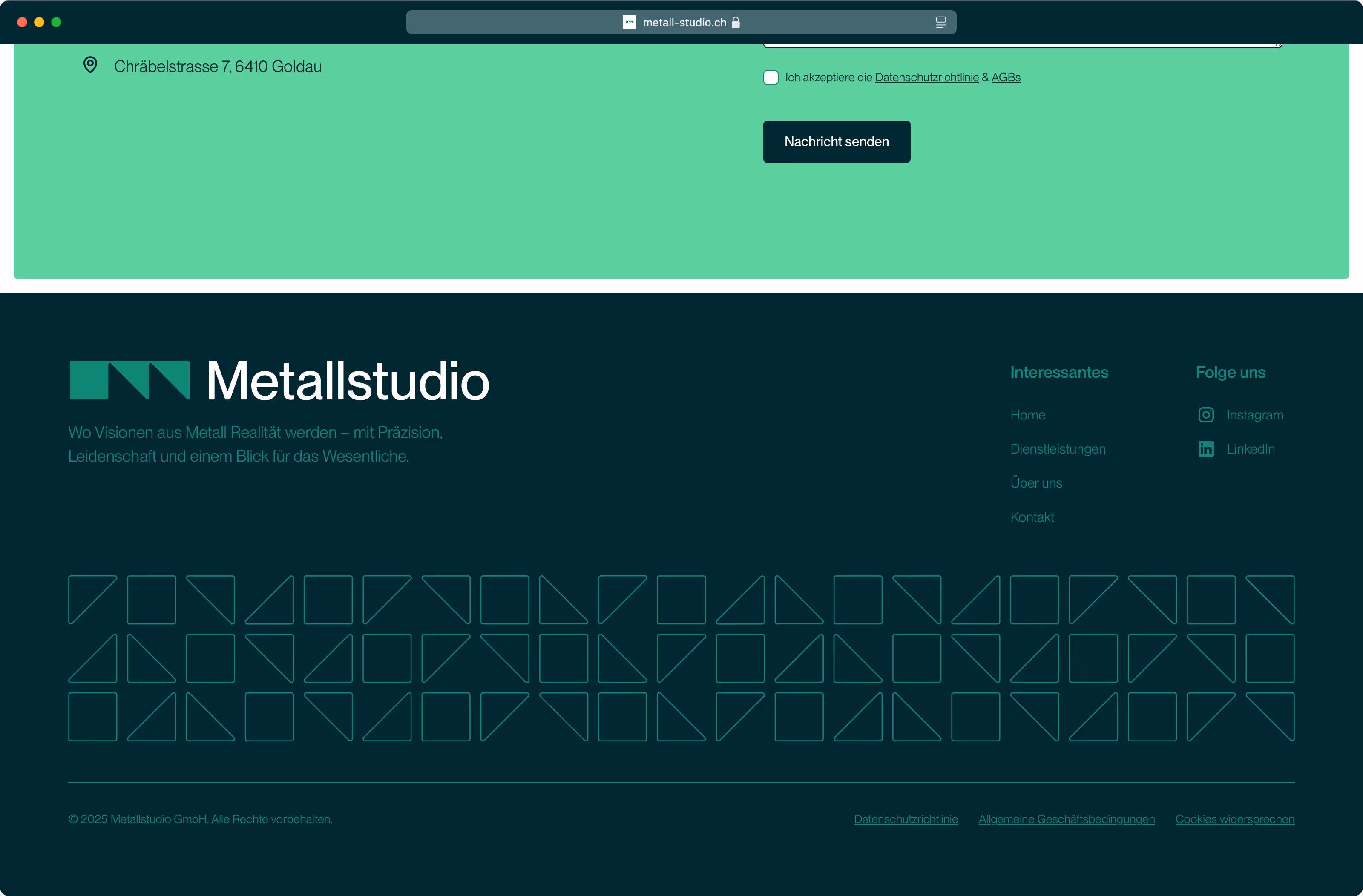Click the location pin icon beside address
The width and height of the screenshot is (1363, 896).
pos(90,65)
